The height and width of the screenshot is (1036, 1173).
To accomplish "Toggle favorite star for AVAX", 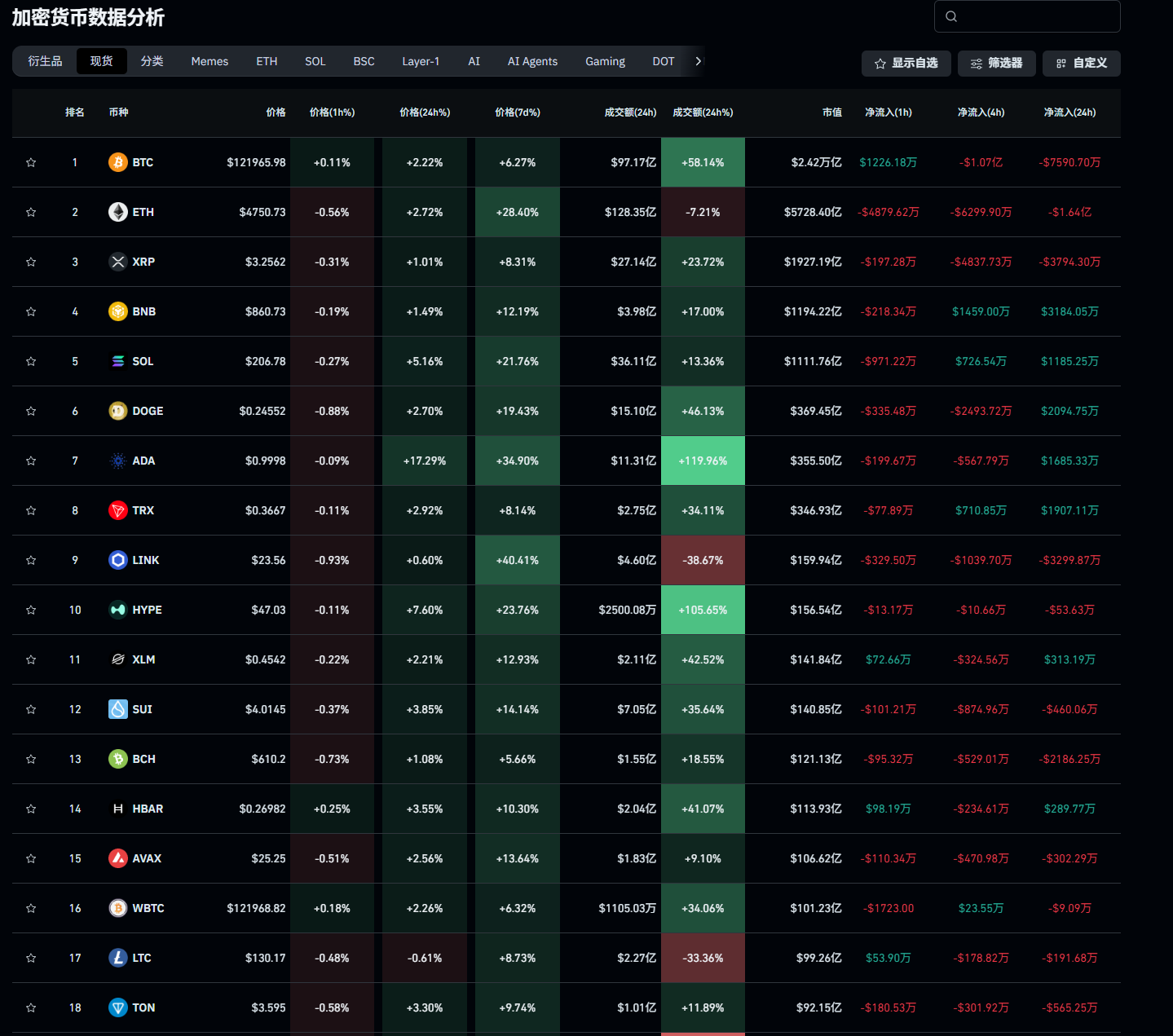I will 31,858.
